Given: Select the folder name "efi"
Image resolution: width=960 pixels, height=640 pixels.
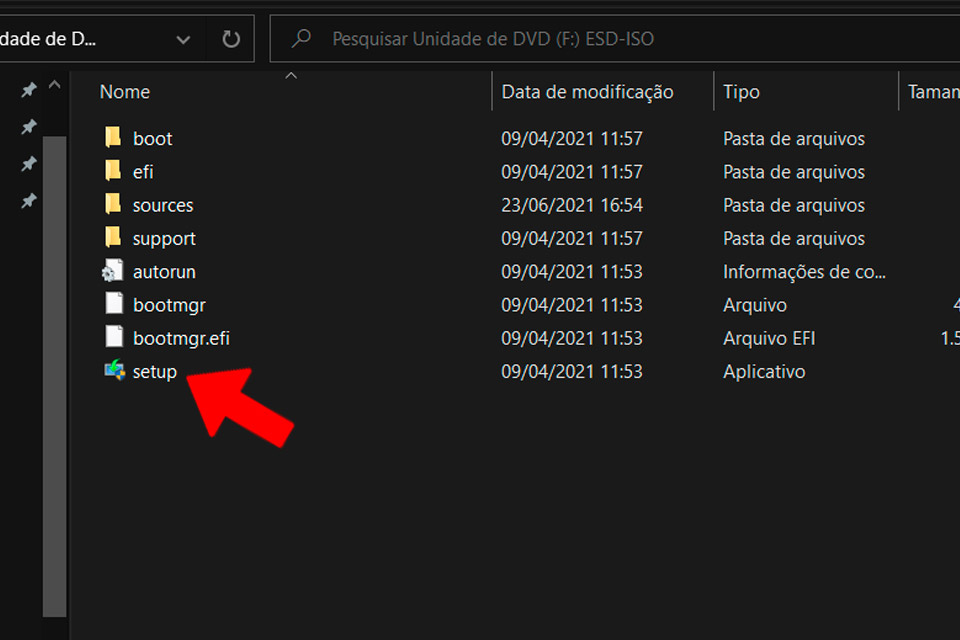Looking at the screenshot, I should point(143,171).
